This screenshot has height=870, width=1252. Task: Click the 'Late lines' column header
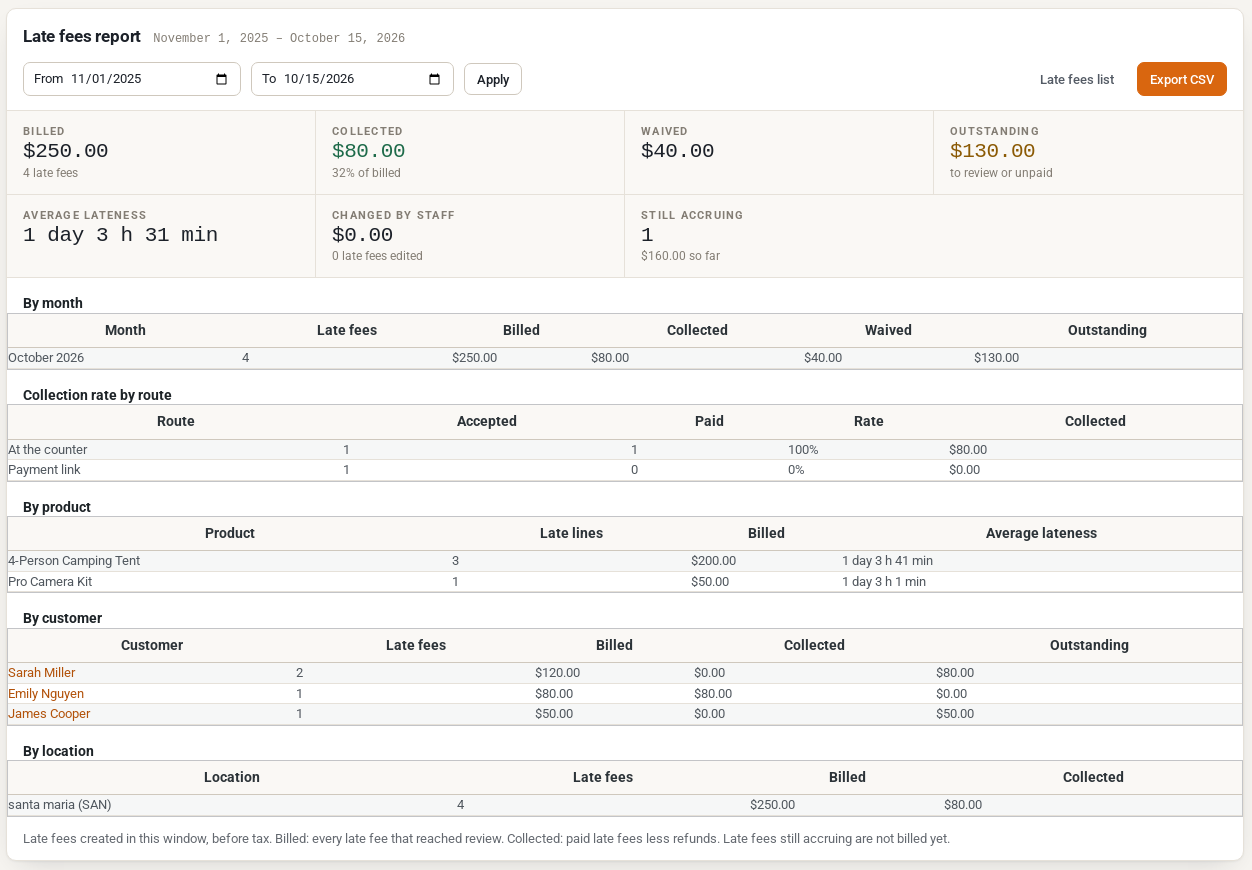[571, 533]
